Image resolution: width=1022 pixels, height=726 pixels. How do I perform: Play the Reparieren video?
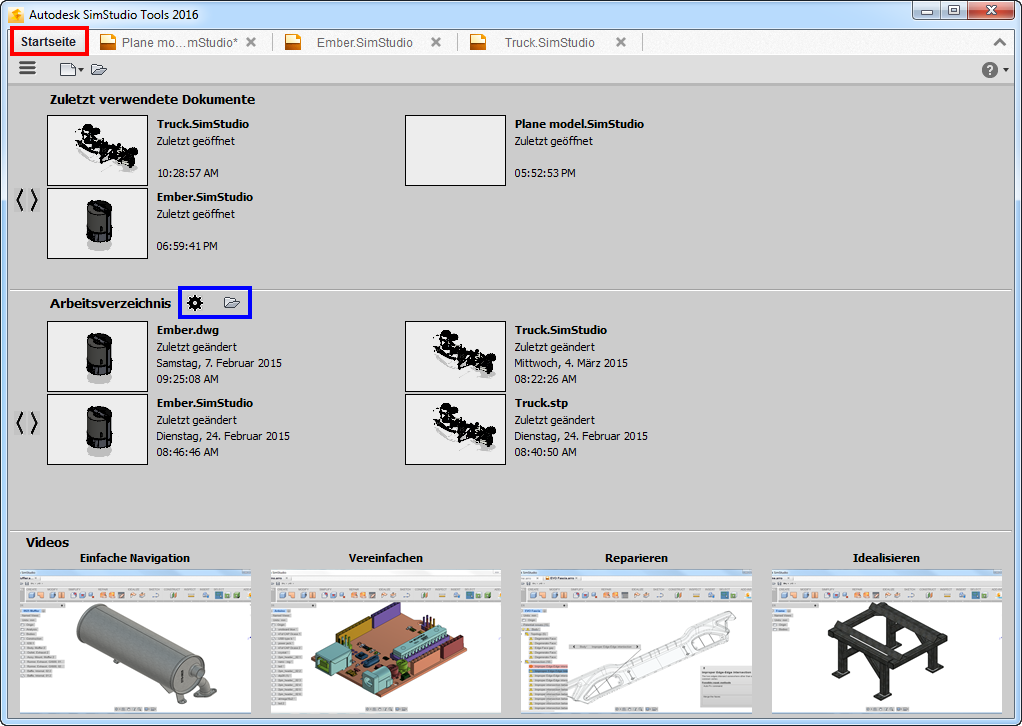pos(636,641)
